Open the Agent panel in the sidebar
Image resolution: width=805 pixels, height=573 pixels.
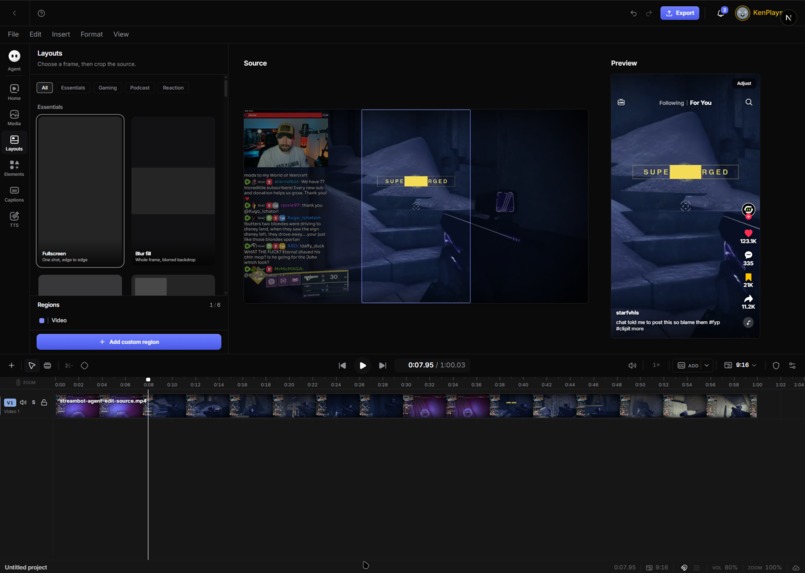click(x=14, y=60)
